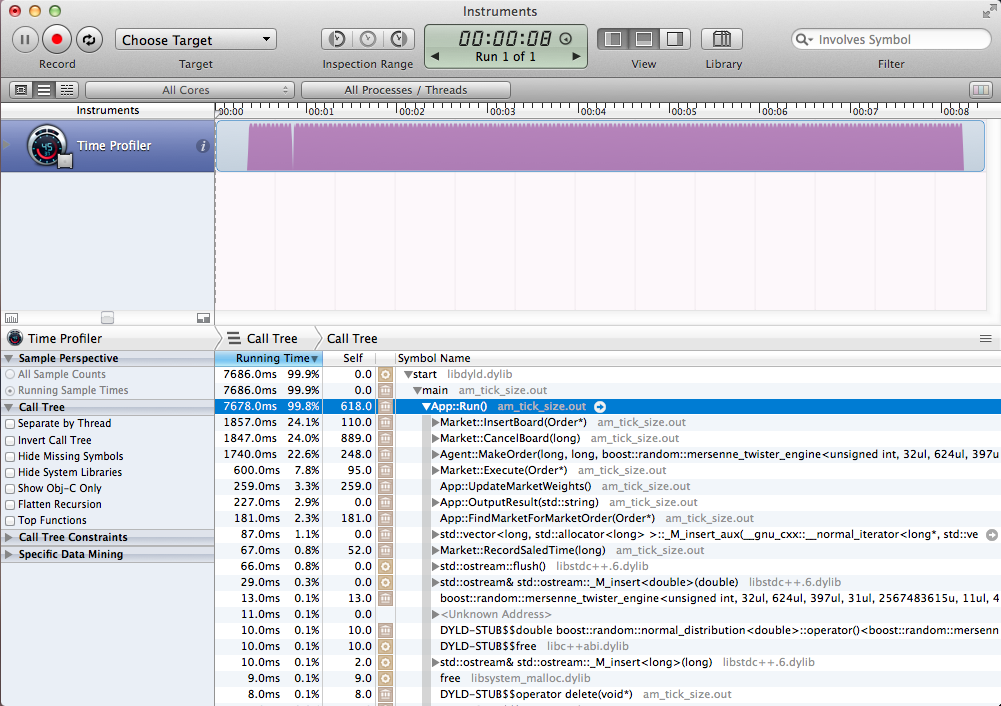Click the Time Profiler info button

(203, 145)
